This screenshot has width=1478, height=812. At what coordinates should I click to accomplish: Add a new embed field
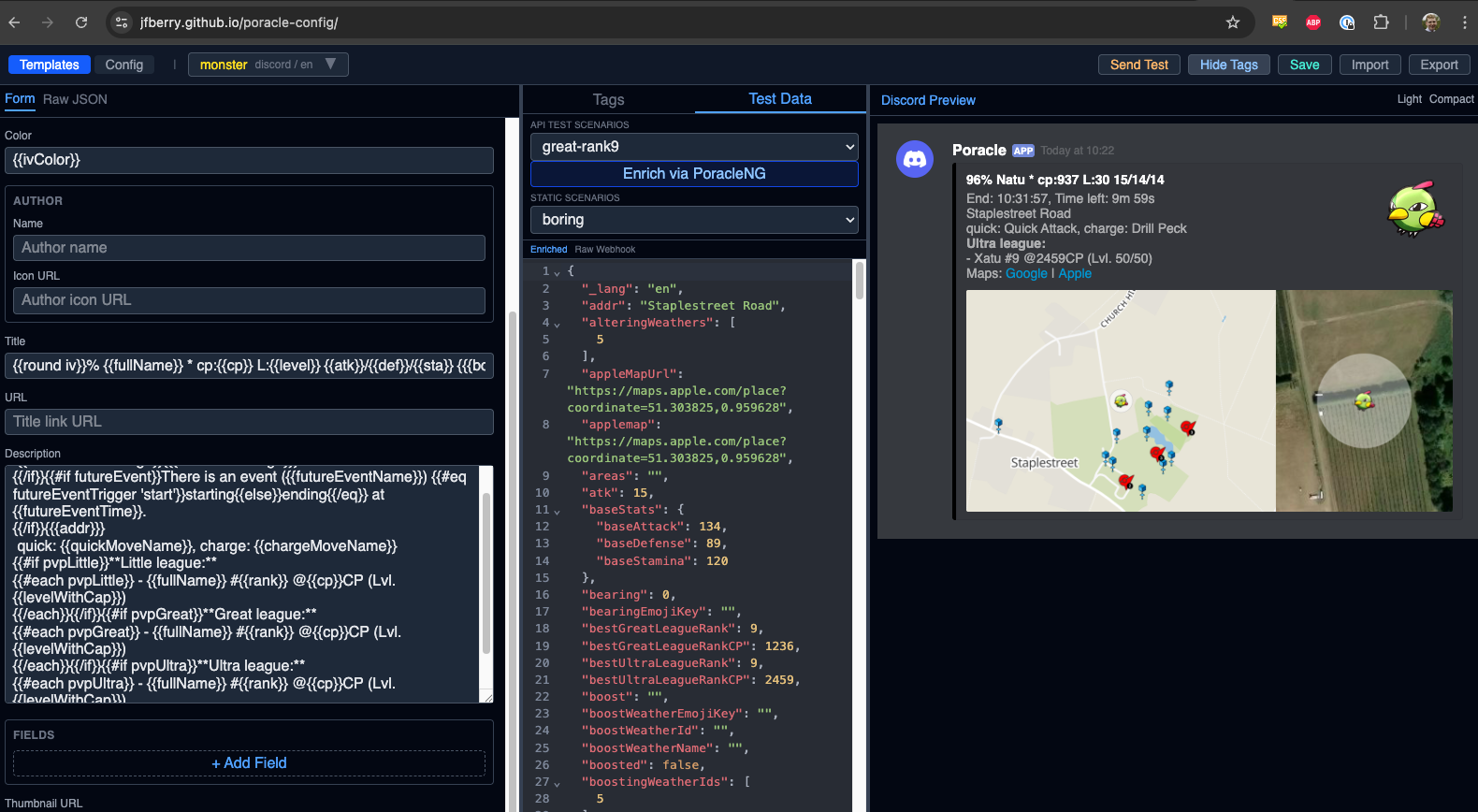coord(249,763)
